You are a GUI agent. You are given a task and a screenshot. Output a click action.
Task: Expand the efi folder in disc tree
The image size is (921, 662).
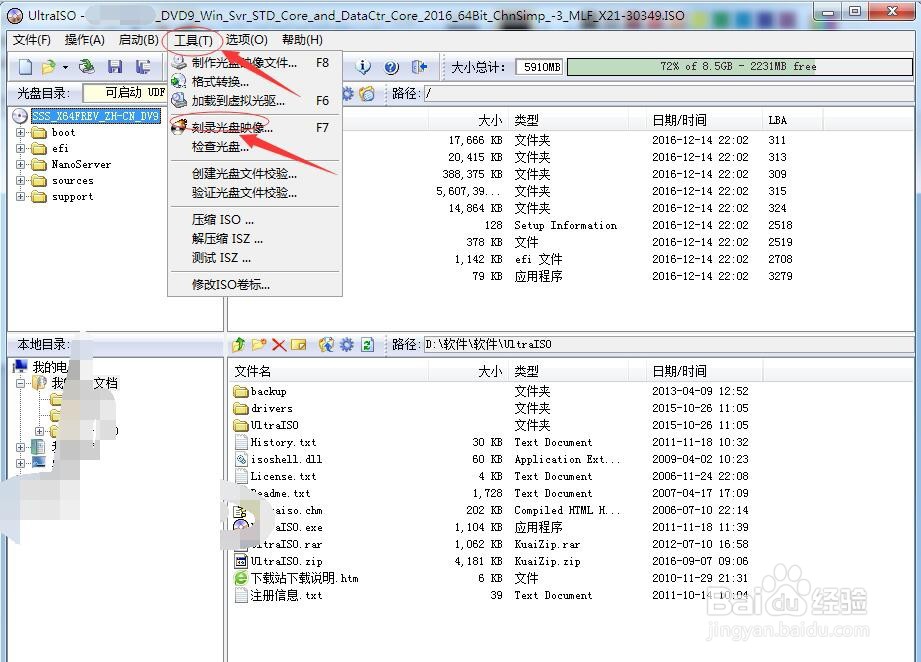(21, 149)
